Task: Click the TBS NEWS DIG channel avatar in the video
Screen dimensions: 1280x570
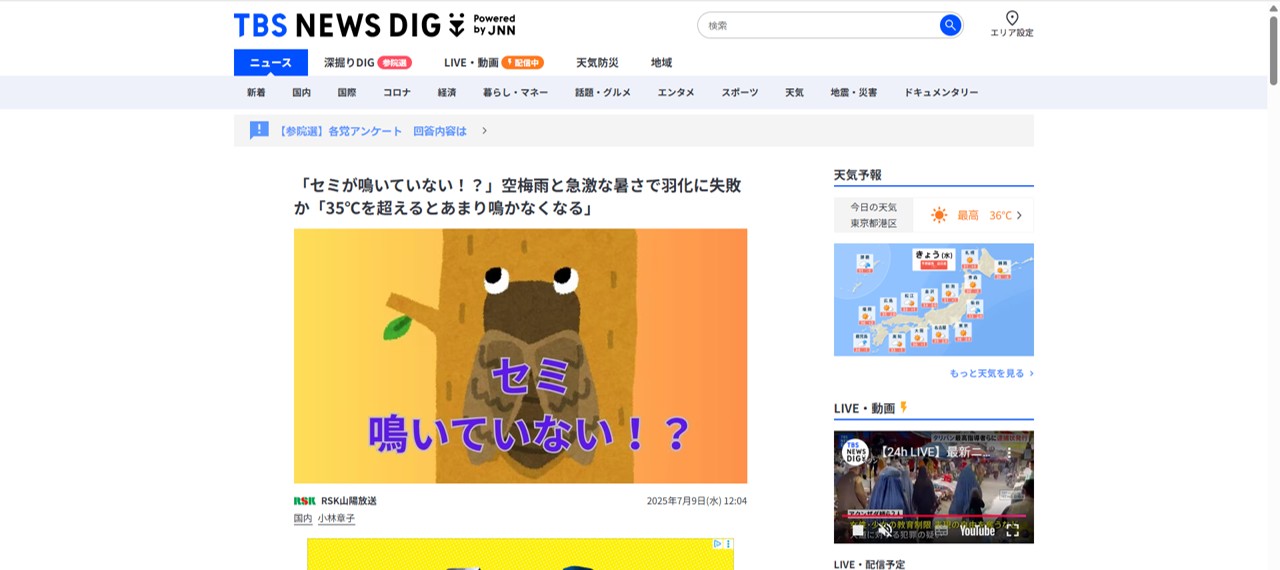Action: click(x=855, y=452)
